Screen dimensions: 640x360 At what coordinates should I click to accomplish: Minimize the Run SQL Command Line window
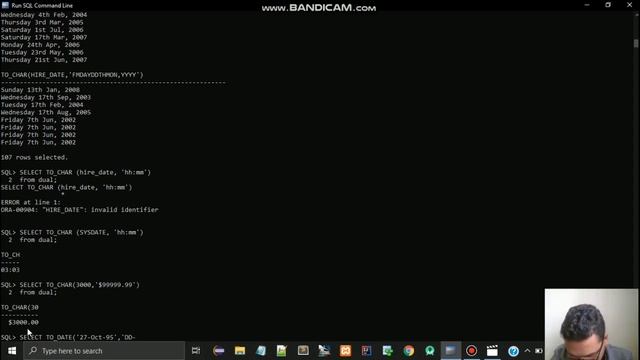point(587,5)
